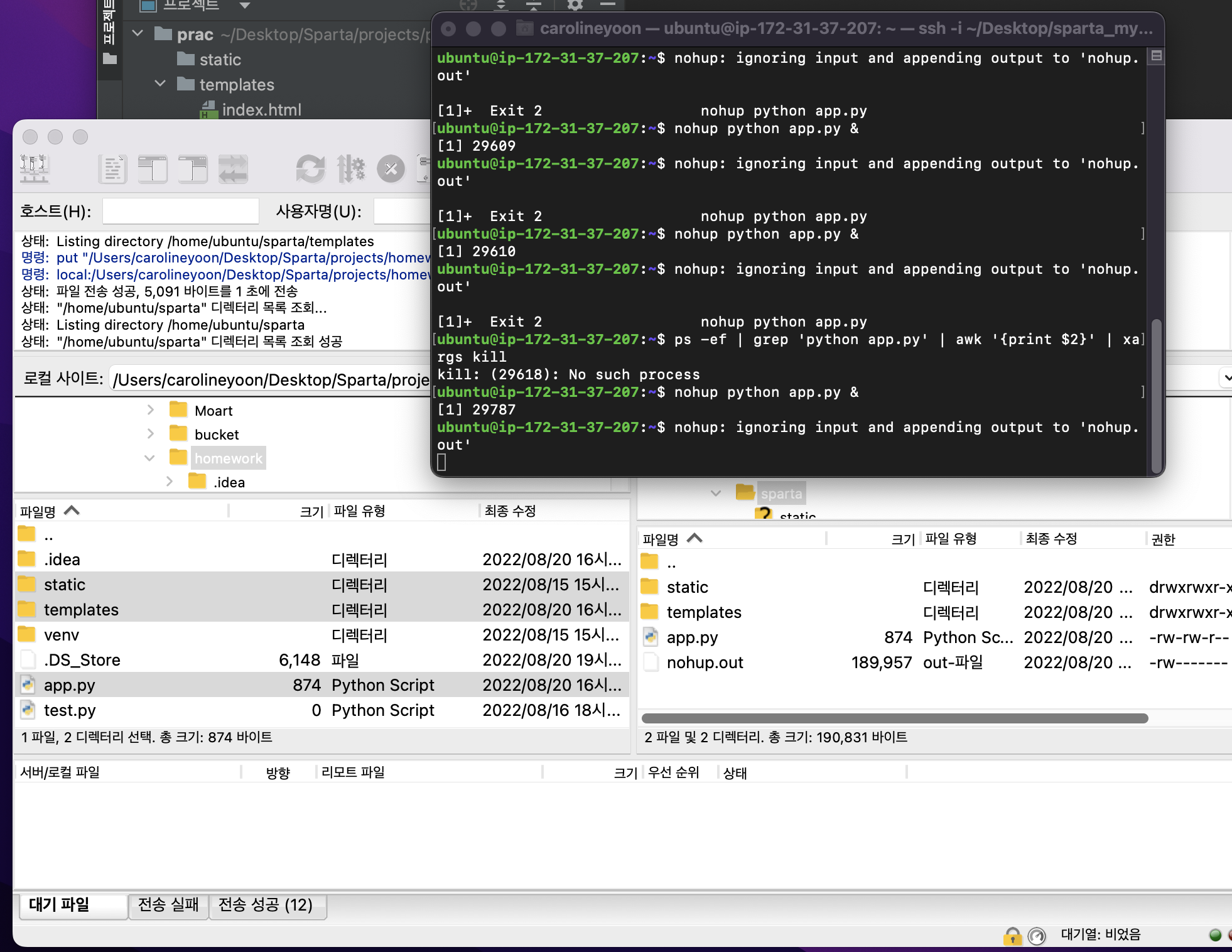Screen dimensions: 1232x952
Task: Click folder icon on PyCharm left sidebar
Action: pos(110,59)
